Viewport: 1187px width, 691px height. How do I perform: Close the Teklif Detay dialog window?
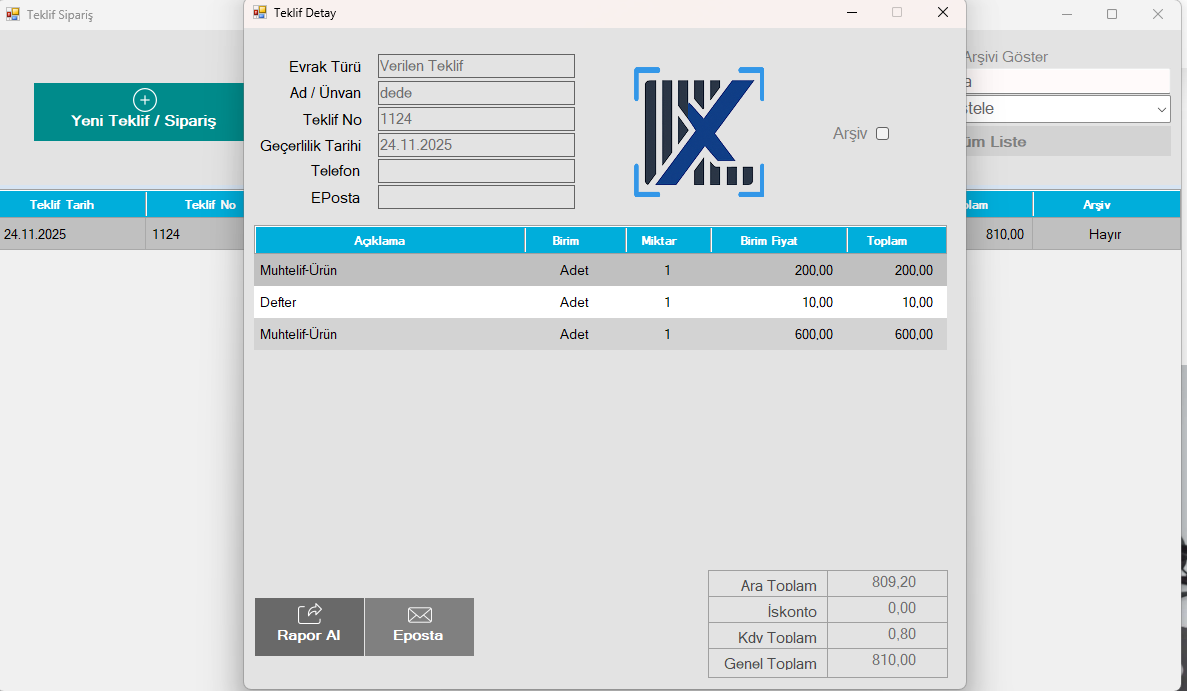point(942,13)
